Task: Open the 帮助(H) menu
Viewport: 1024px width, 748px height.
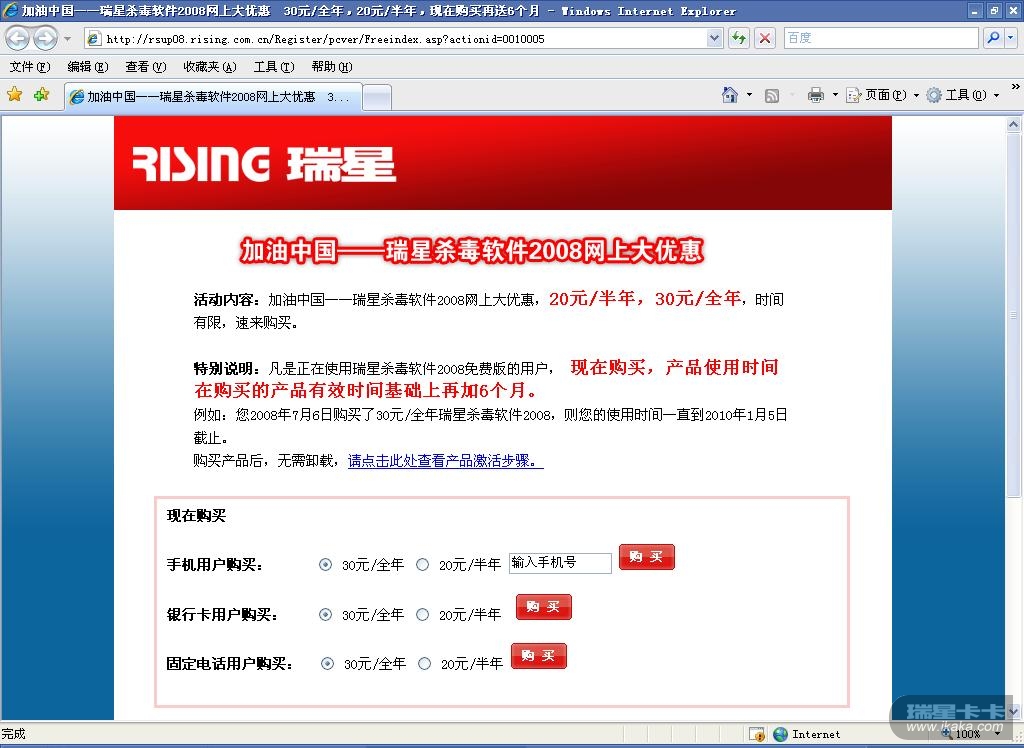Action: click(x=332, y=67)
